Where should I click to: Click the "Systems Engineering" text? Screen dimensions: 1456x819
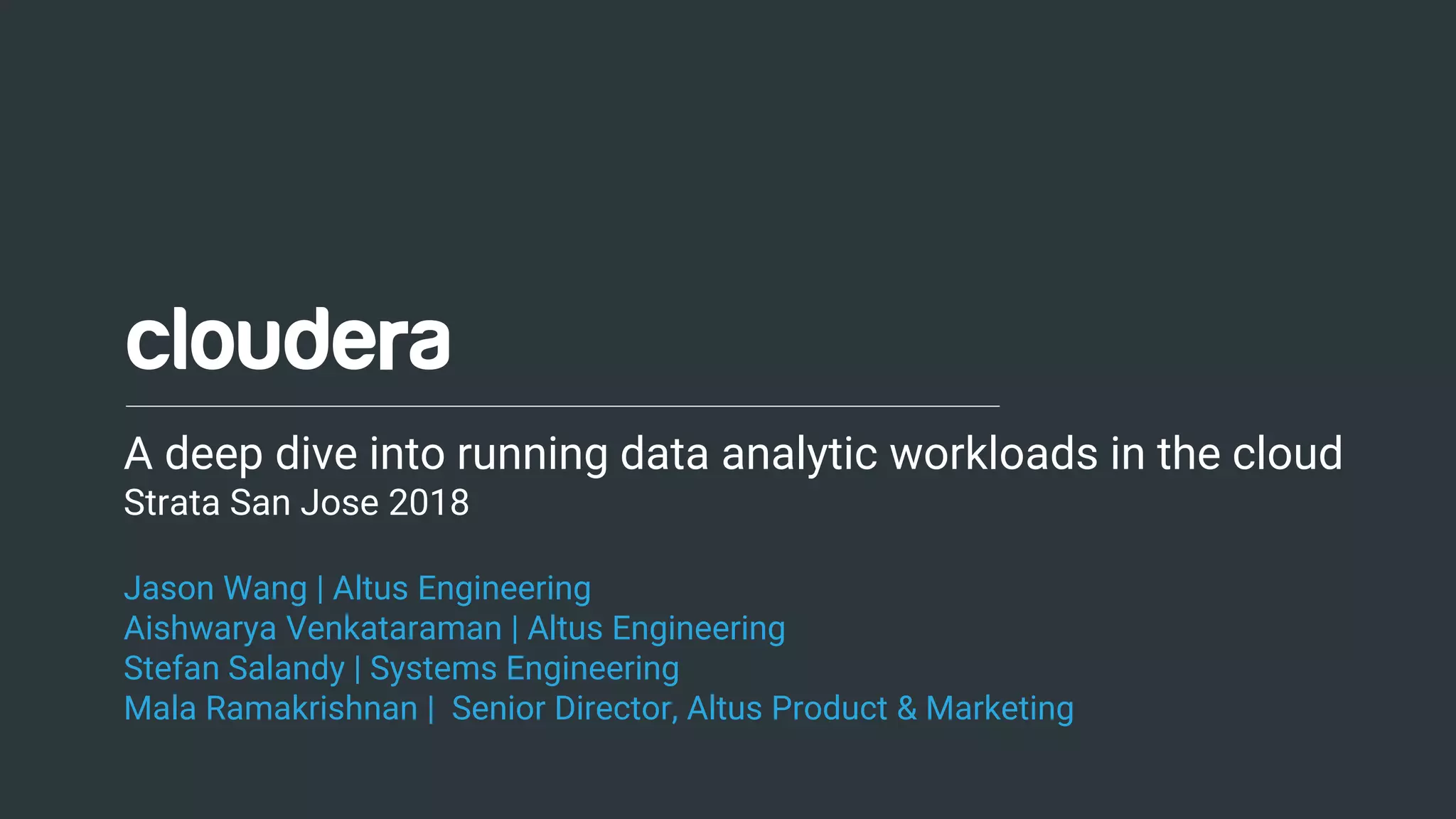[525, 669]
